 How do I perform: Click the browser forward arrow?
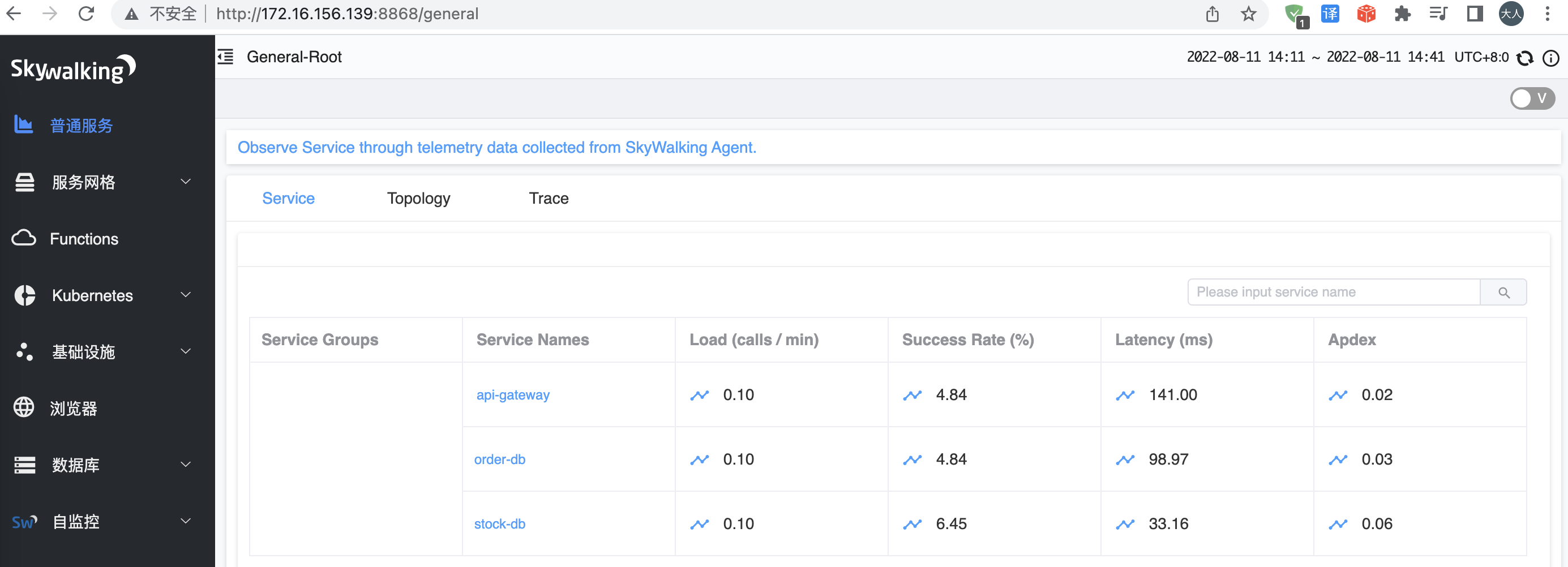tap(50, 14)
